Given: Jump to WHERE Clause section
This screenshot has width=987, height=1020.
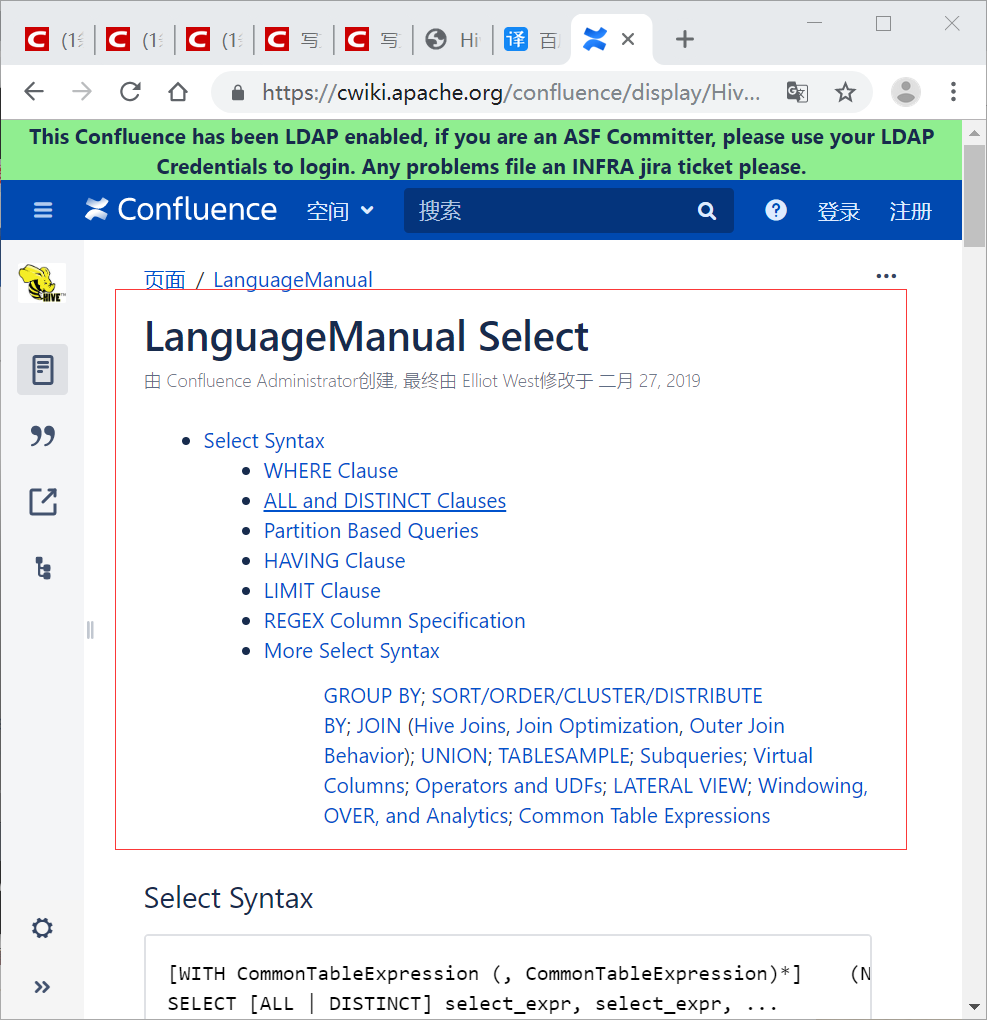Looking at the screenshot, I should click(331, 470).
